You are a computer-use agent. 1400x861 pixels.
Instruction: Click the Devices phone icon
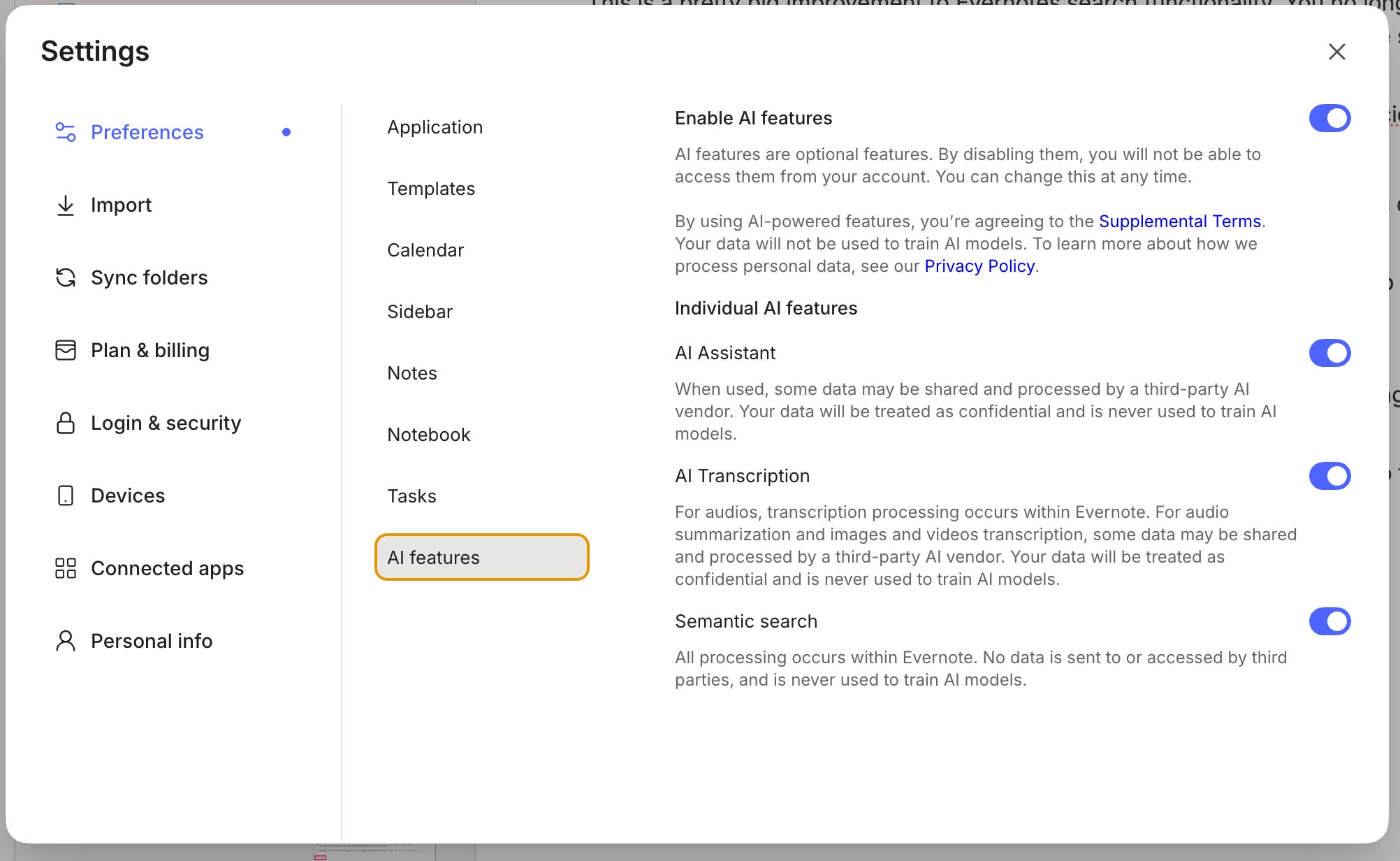point(66,495)
